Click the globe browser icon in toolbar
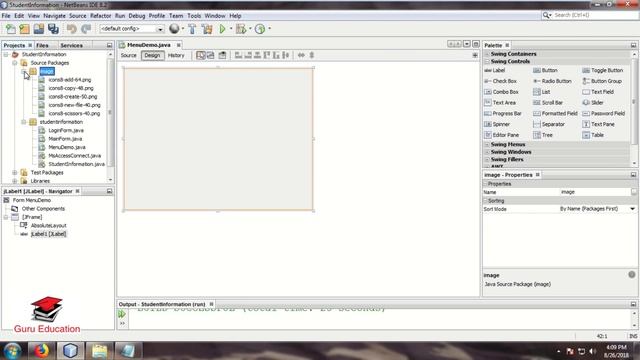This screenshot has height=360, width=640. coord(174,29)
